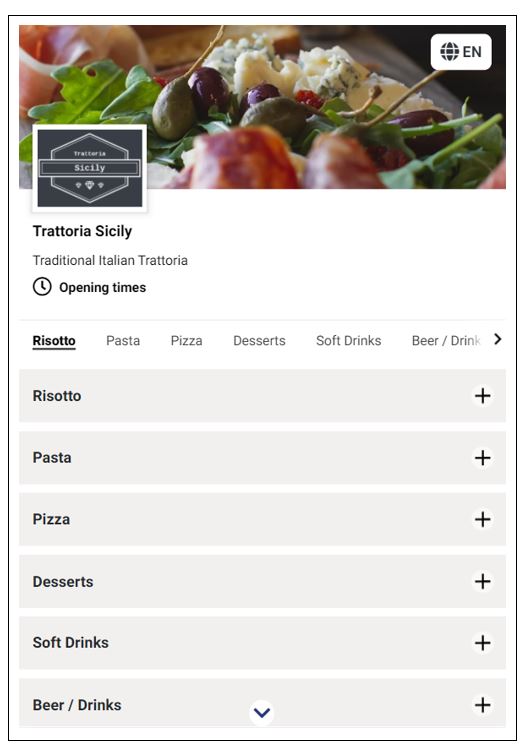527x755 pixels.
Task: Expand Pizza section with plus icon
Action: pyautogui.click(x=482, y=519)
